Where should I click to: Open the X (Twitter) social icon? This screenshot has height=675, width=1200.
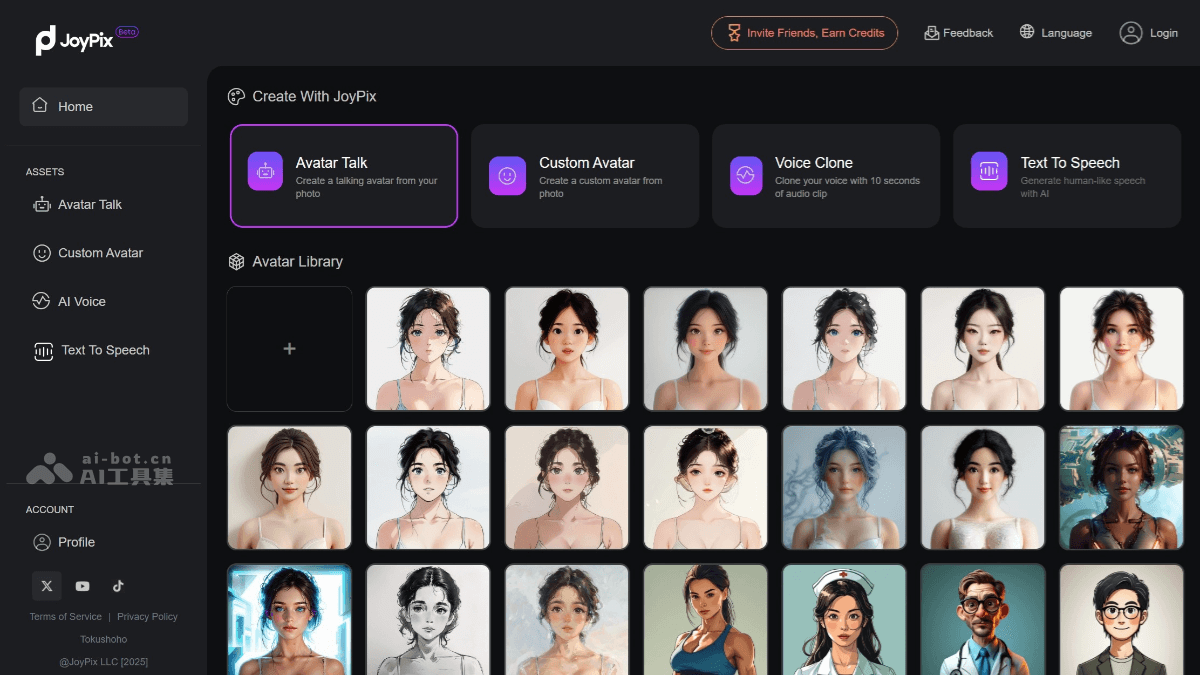click(x=47, y=586)
